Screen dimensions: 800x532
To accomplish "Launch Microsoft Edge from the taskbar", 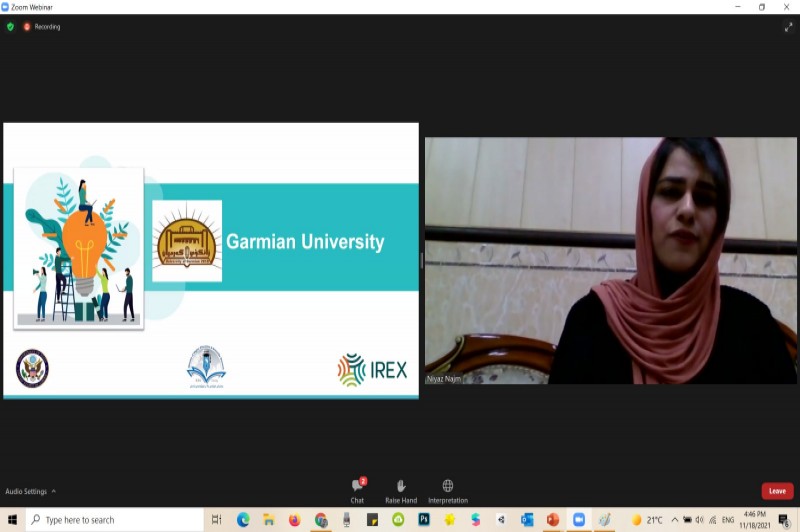I will click(x=243, y=520).
